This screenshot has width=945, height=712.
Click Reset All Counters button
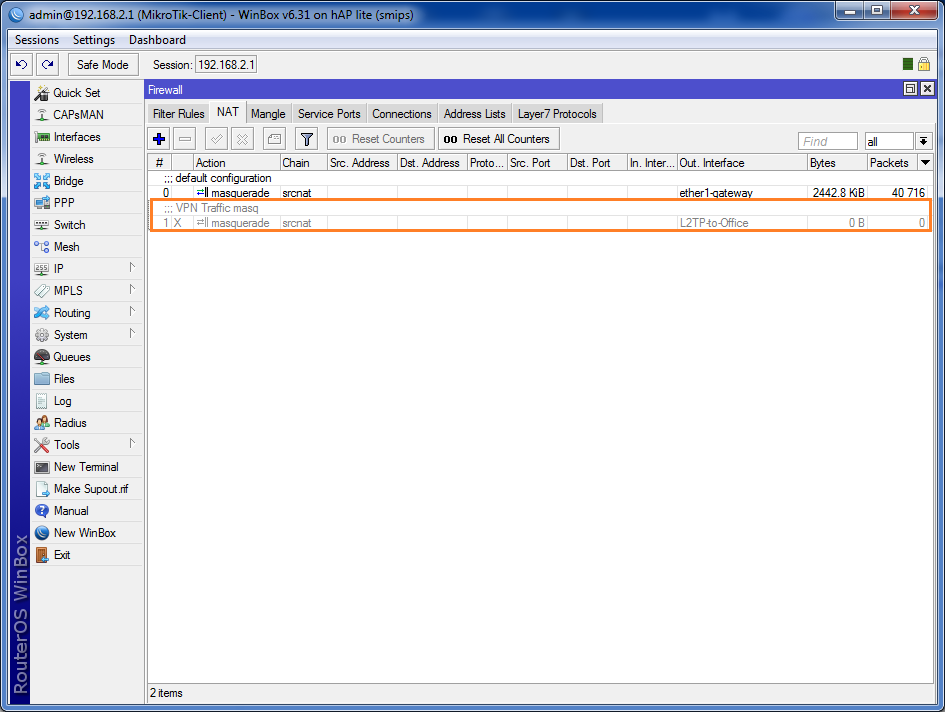499,139
